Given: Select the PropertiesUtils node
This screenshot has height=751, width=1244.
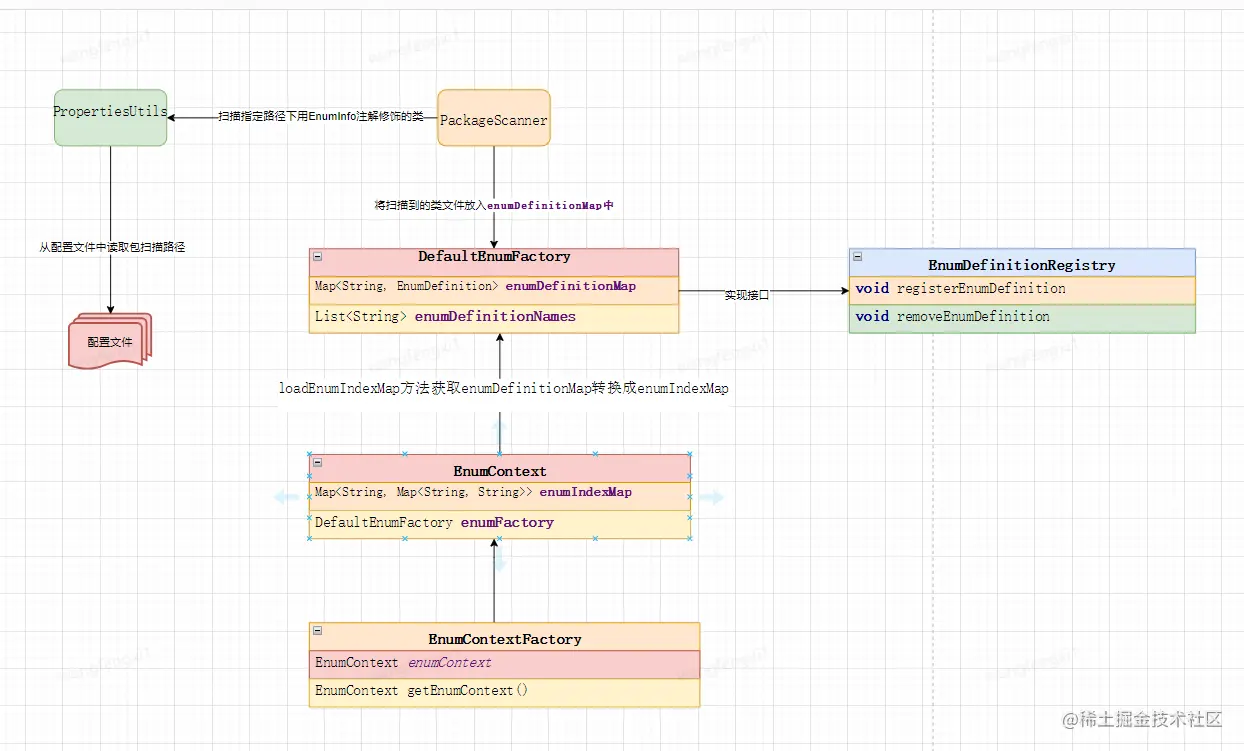Looking at the screenshot, I should [111, 117].
